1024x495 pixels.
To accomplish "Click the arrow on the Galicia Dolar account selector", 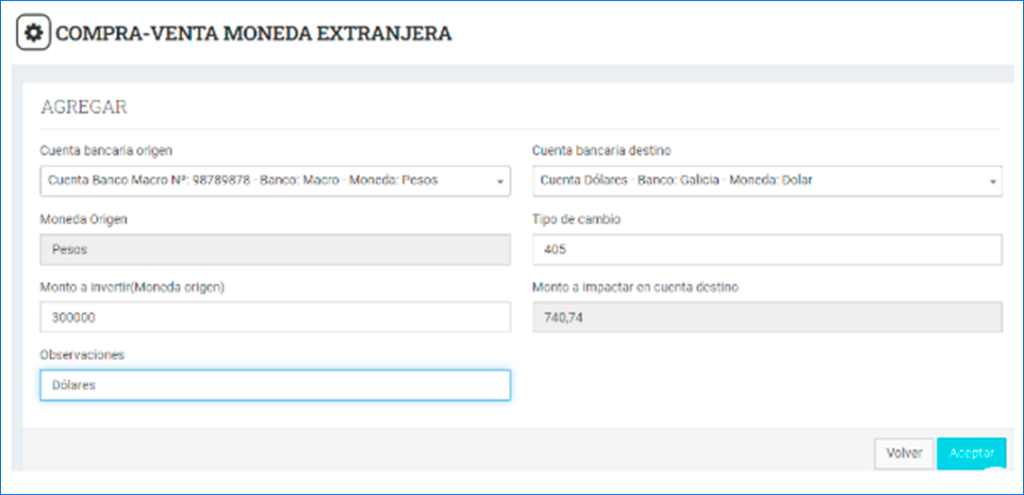I will point(993,182).
